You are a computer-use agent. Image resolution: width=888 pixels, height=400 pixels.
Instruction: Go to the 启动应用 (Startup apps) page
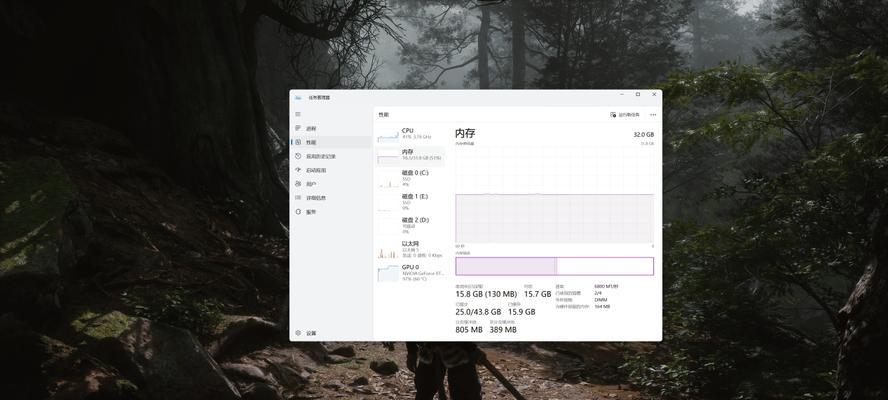pos(331,170)
